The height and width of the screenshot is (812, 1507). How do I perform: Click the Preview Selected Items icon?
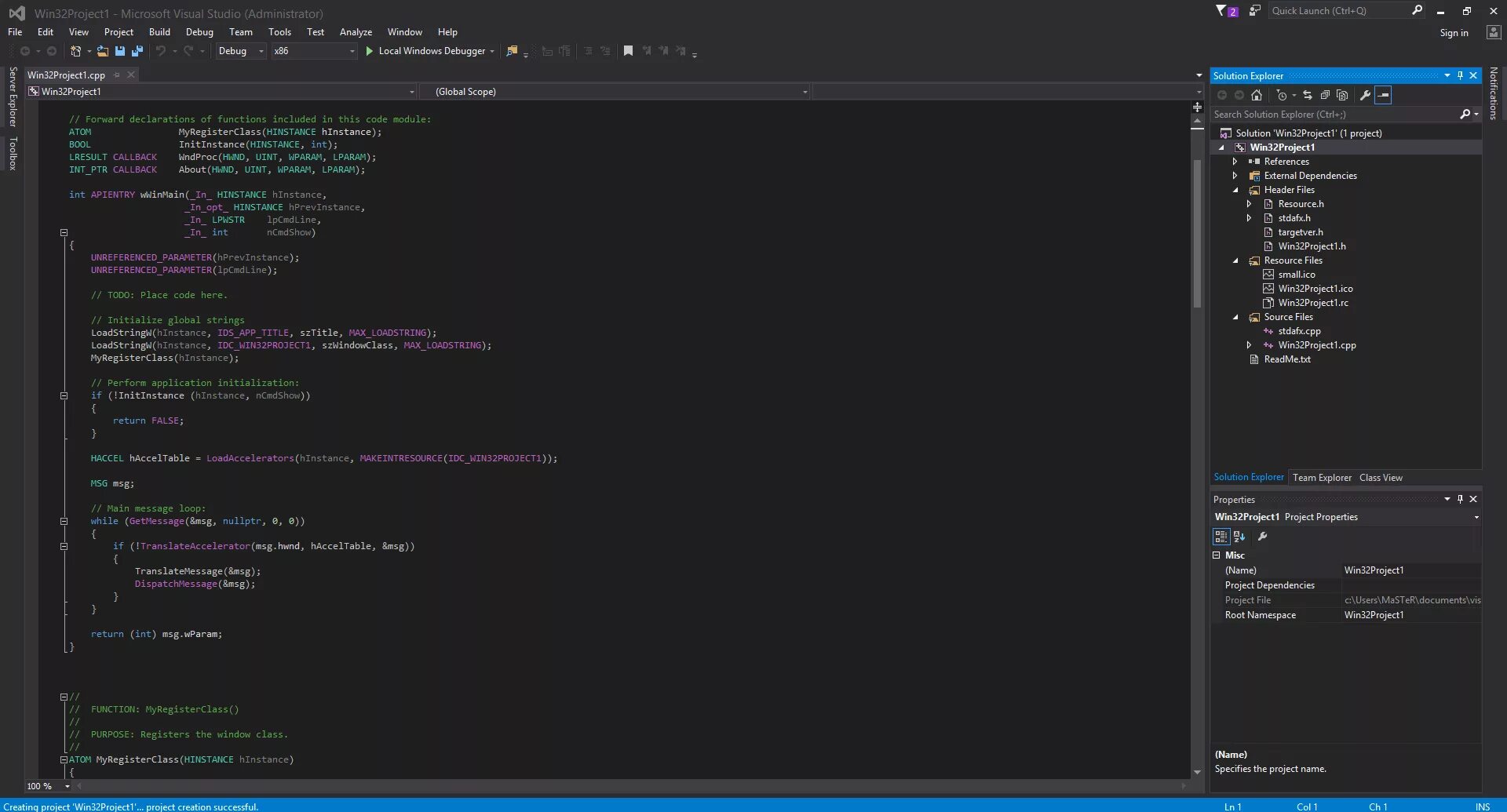[x=1384, y=95]
